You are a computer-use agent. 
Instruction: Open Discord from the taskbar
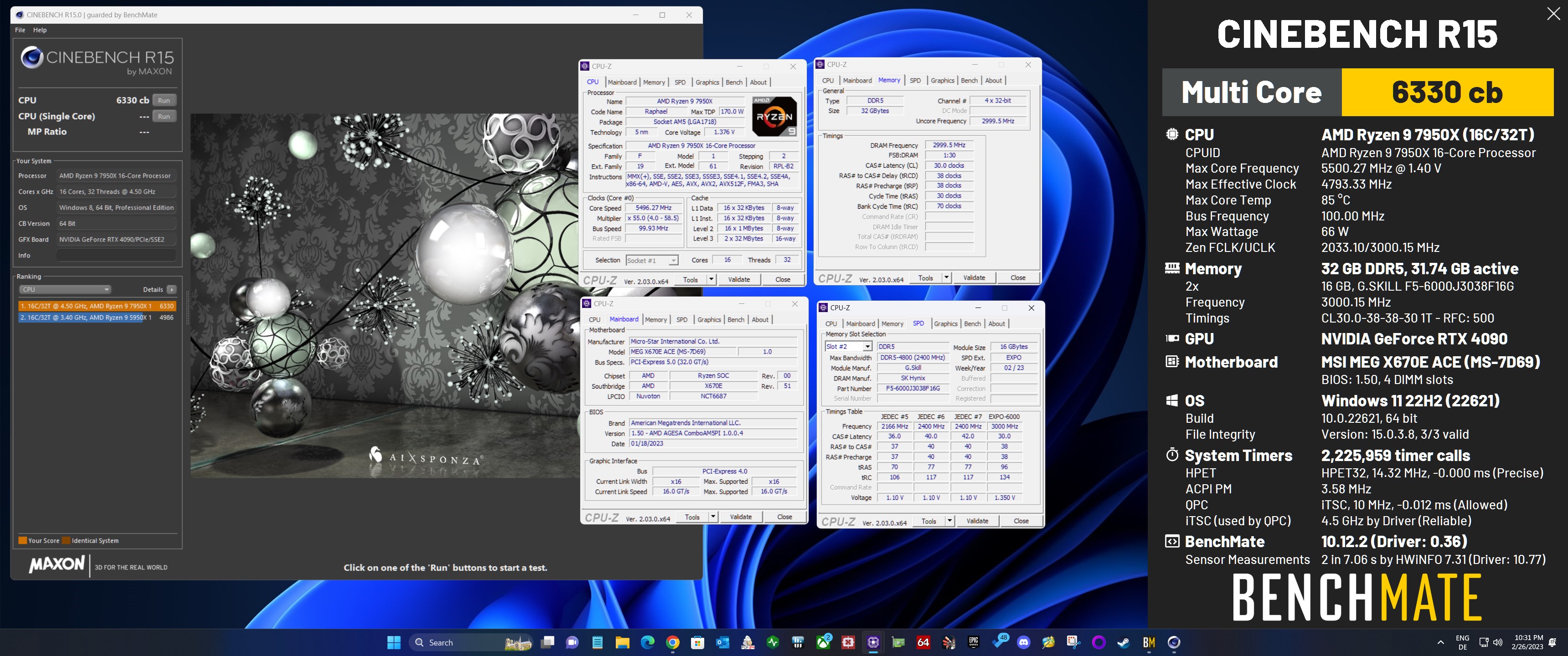pyautogui.click(x=1024, y=642)
